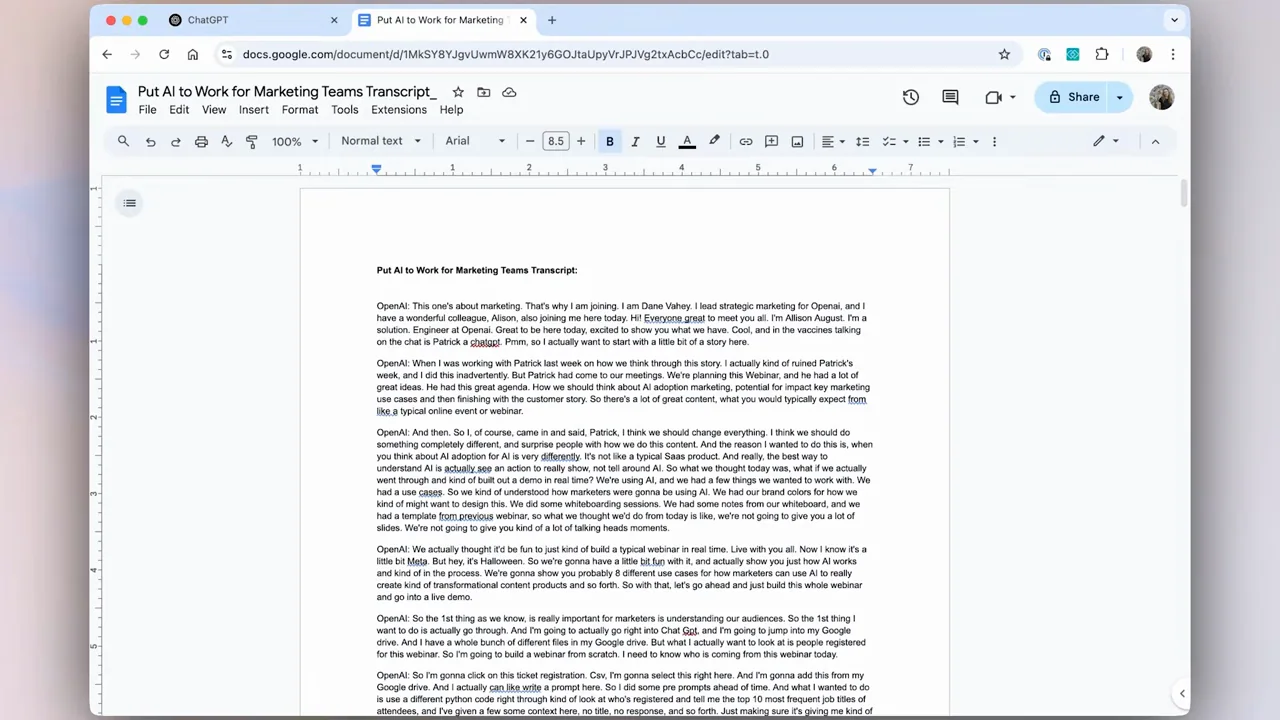
Task: Open the Tools menu
Action: [345, 110]
